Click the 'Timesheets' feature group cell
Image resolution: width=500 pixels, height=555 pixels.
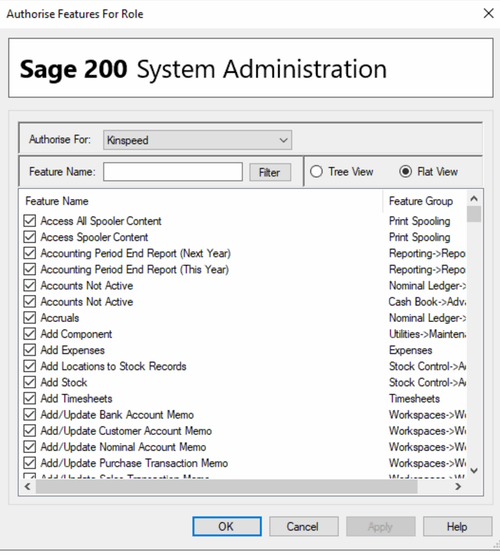tap(414, 399)
